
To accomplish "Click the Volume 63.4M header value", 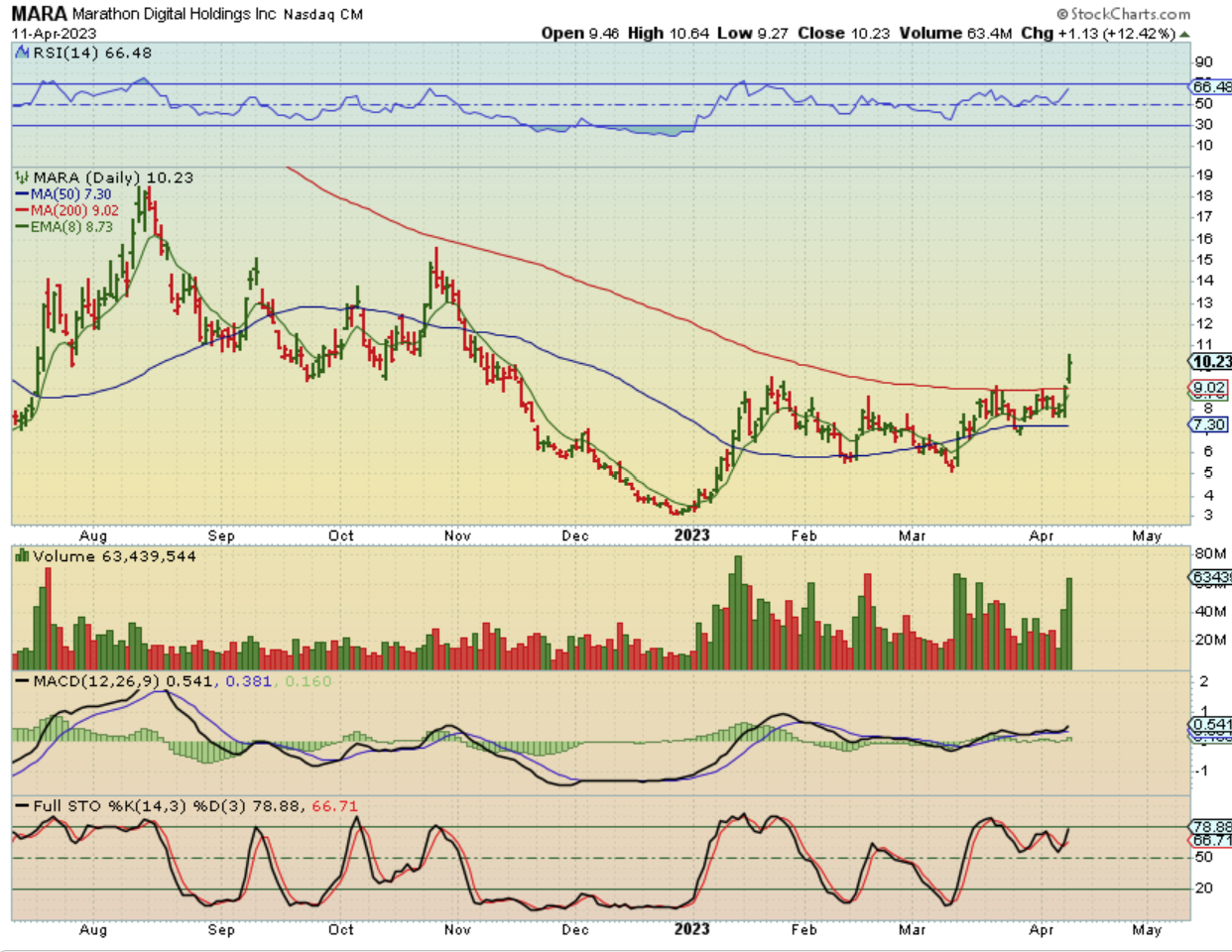I will (955, 33).
